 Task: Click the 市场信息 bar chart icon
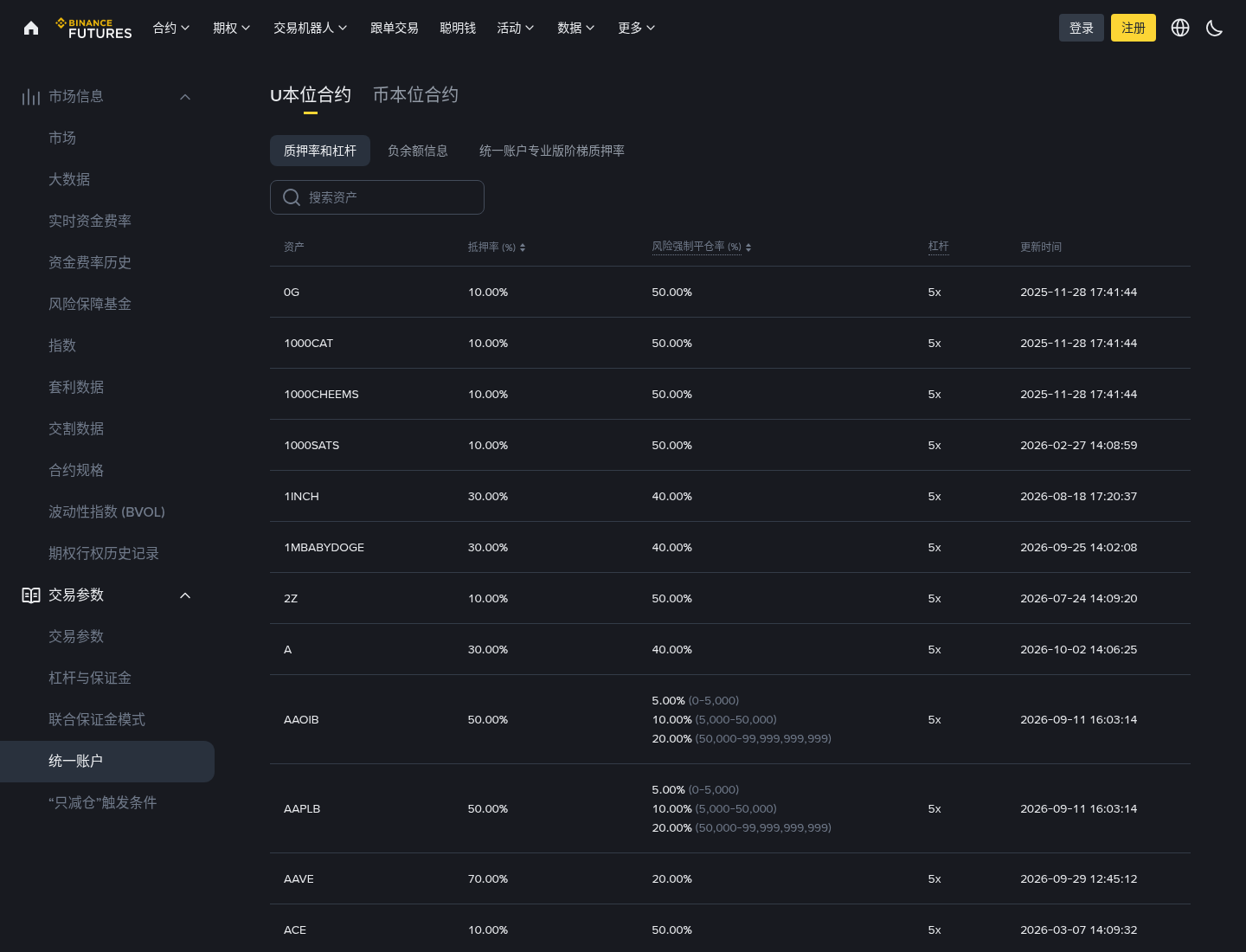pos(31,96)
